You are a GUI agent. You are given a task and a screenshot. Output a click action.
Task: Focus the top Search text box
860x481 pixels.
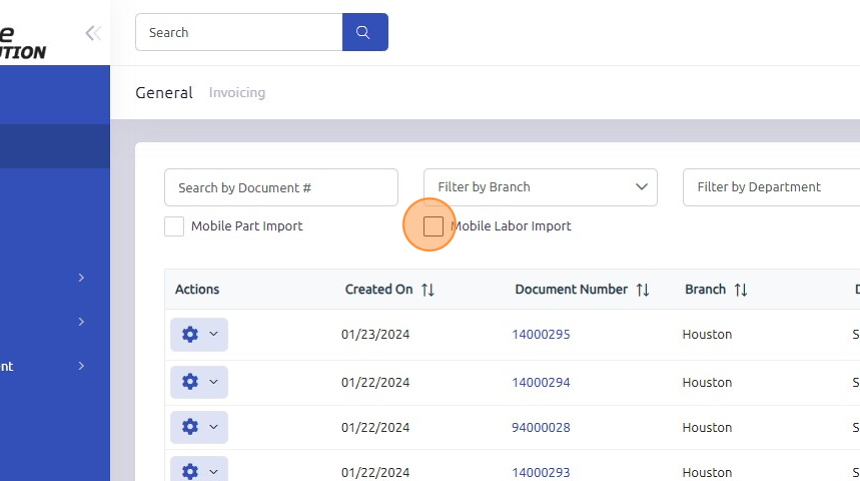coord(239,32)
